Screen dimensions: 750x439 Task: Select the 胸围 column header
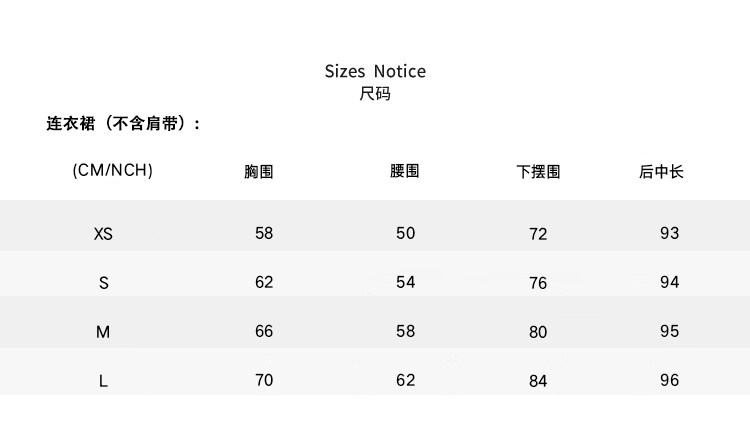(259, 171)
